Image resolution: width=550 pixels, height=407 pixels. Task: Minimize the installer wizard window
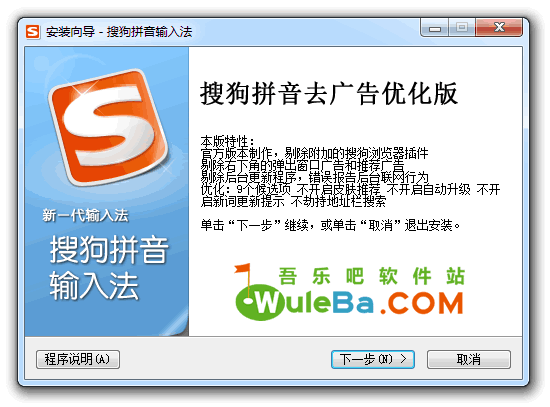tap(435, 28)
